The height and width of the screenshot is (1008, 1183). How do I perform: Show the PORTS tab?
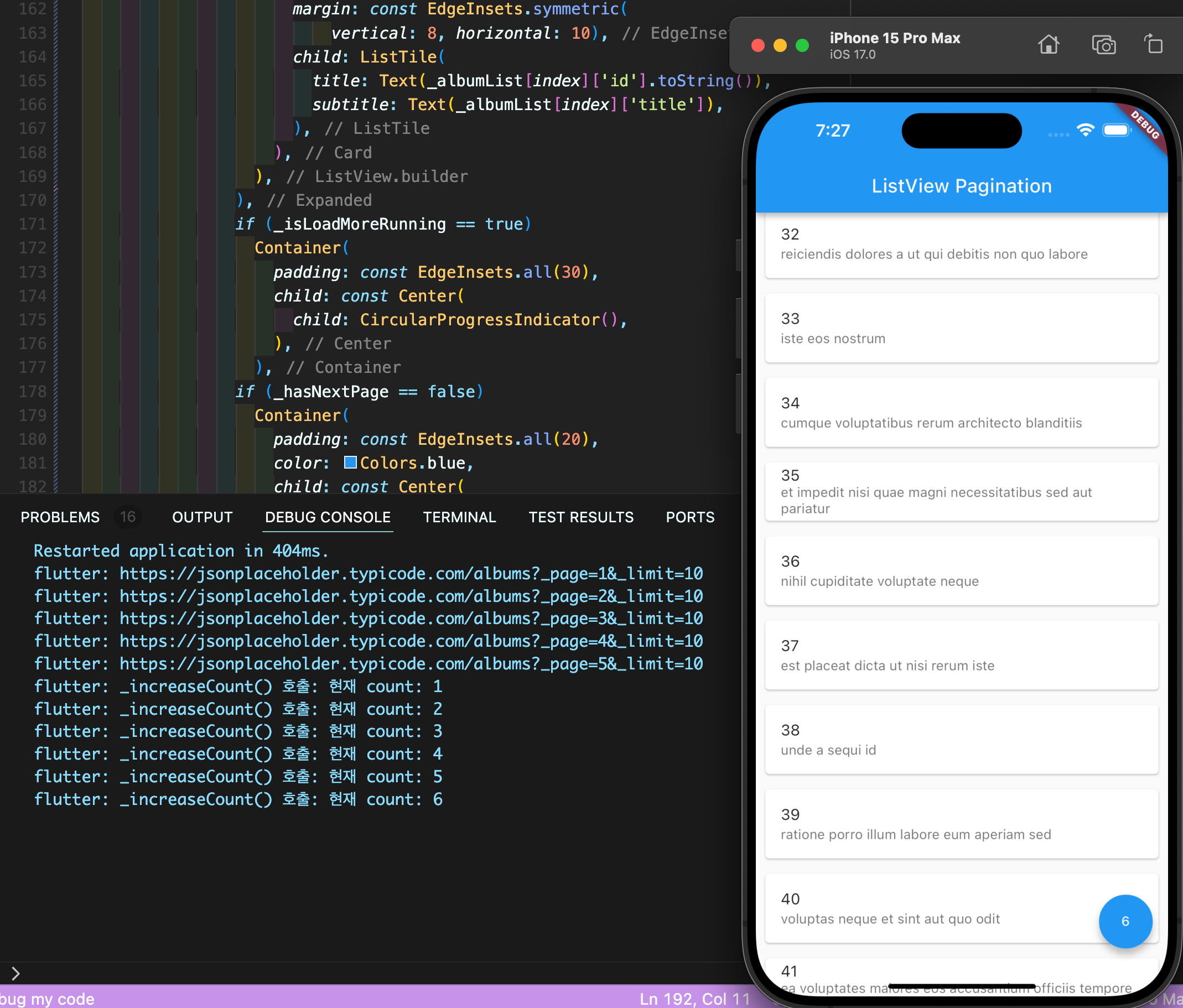(689, 517)
